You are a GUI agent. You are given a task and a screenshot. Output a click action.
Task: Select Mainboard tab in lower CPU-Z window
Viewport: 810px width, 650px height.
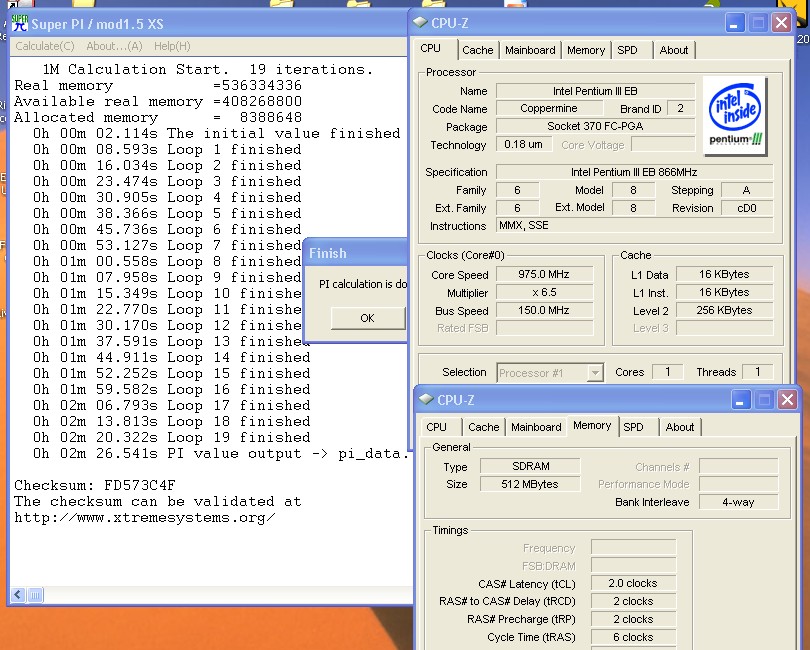[536, 427]
